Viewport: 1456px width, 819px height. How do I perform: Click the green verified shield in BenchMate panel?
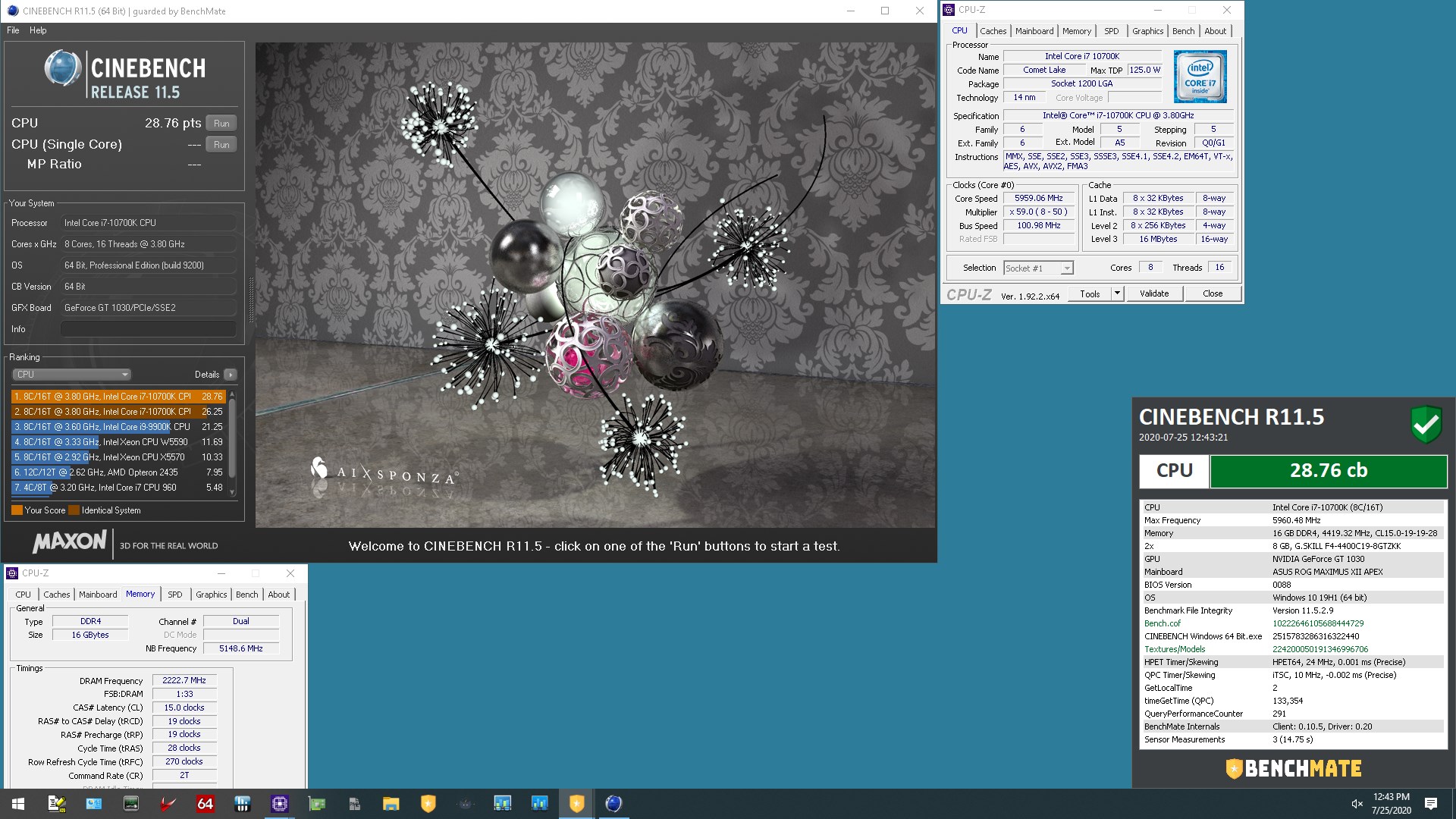click(1426, 424)
